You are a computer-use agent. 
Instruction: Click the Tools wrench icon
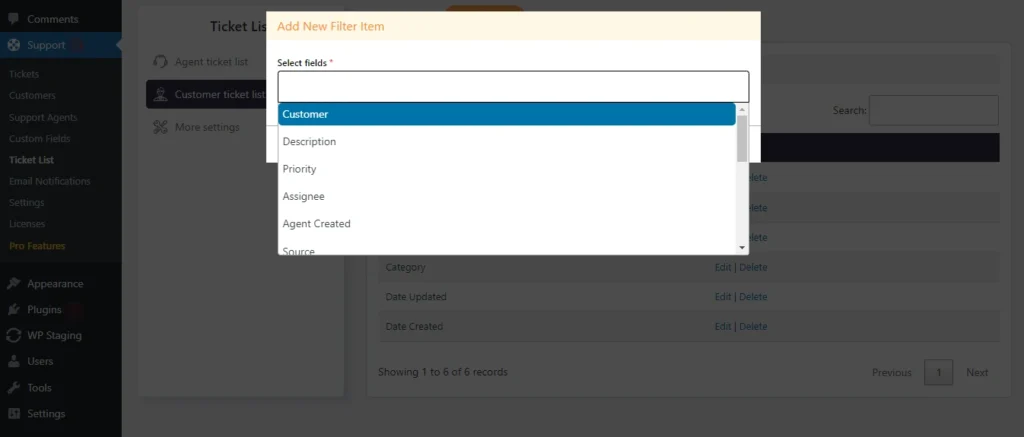coord(13,387)
